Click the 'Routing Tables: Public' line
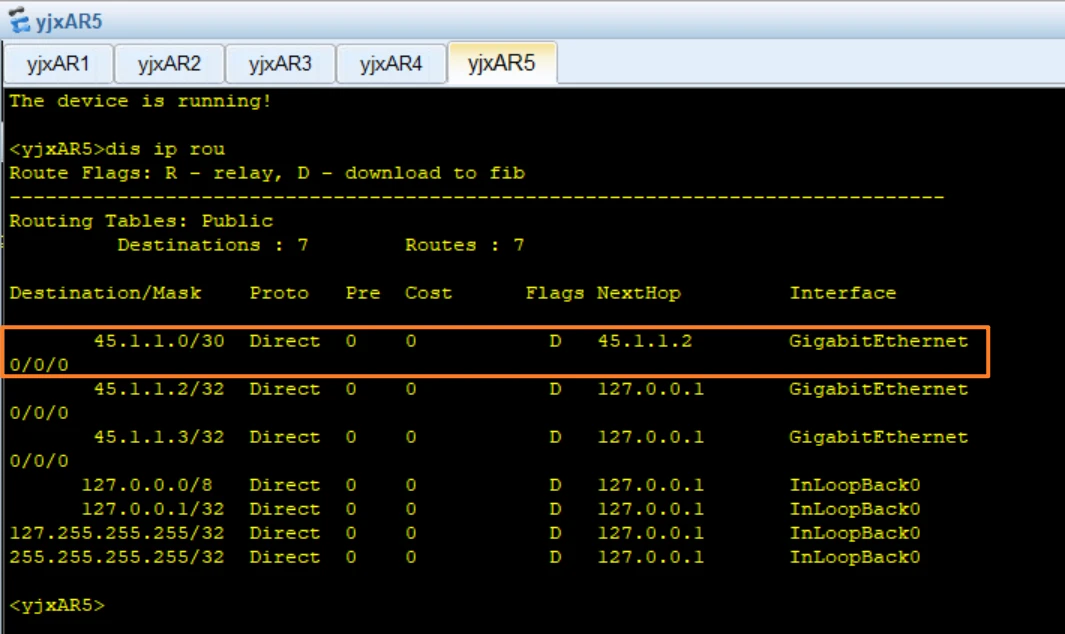 (141, 221)
